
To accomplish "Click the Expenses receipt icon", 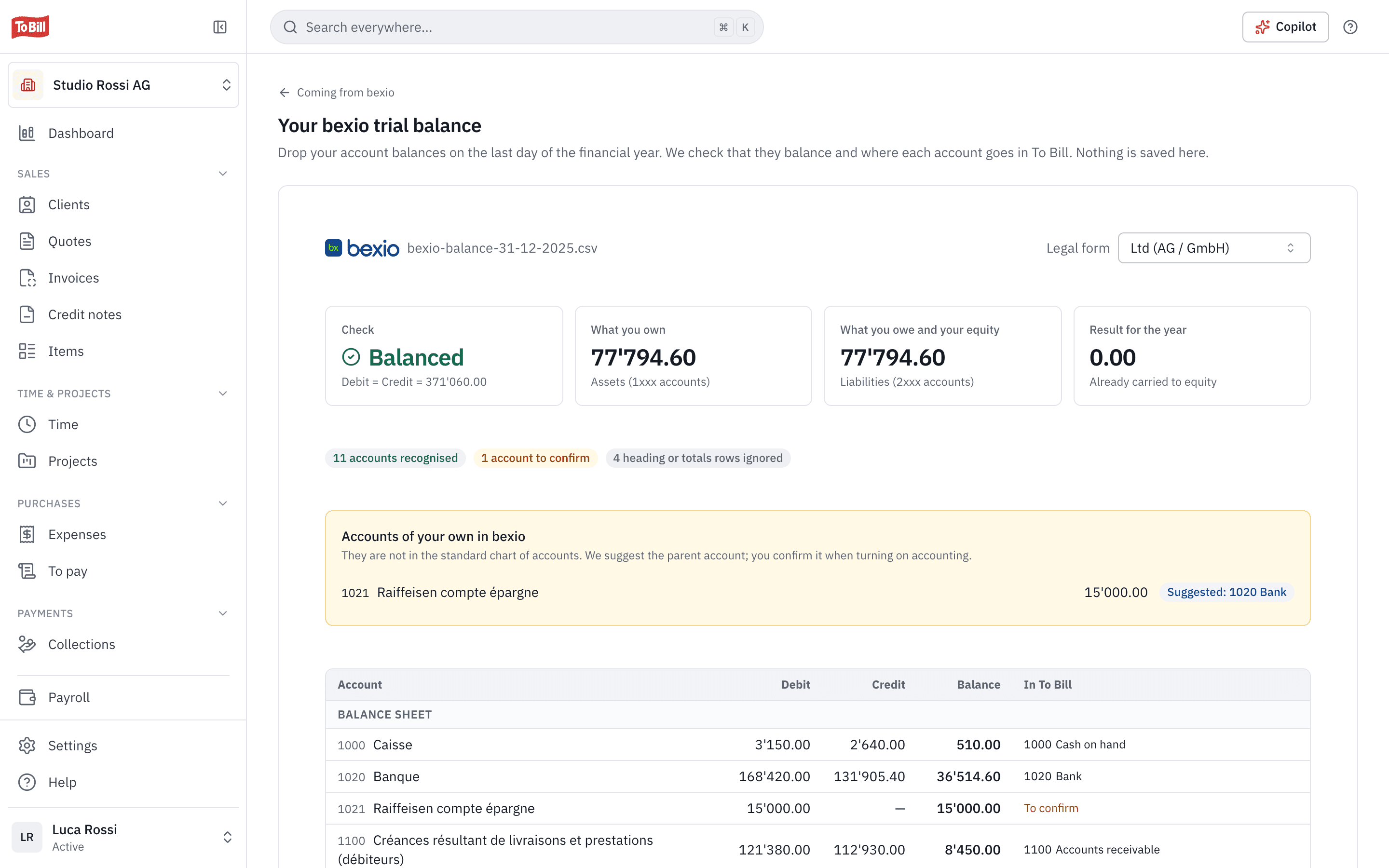I will pos(27,534).
